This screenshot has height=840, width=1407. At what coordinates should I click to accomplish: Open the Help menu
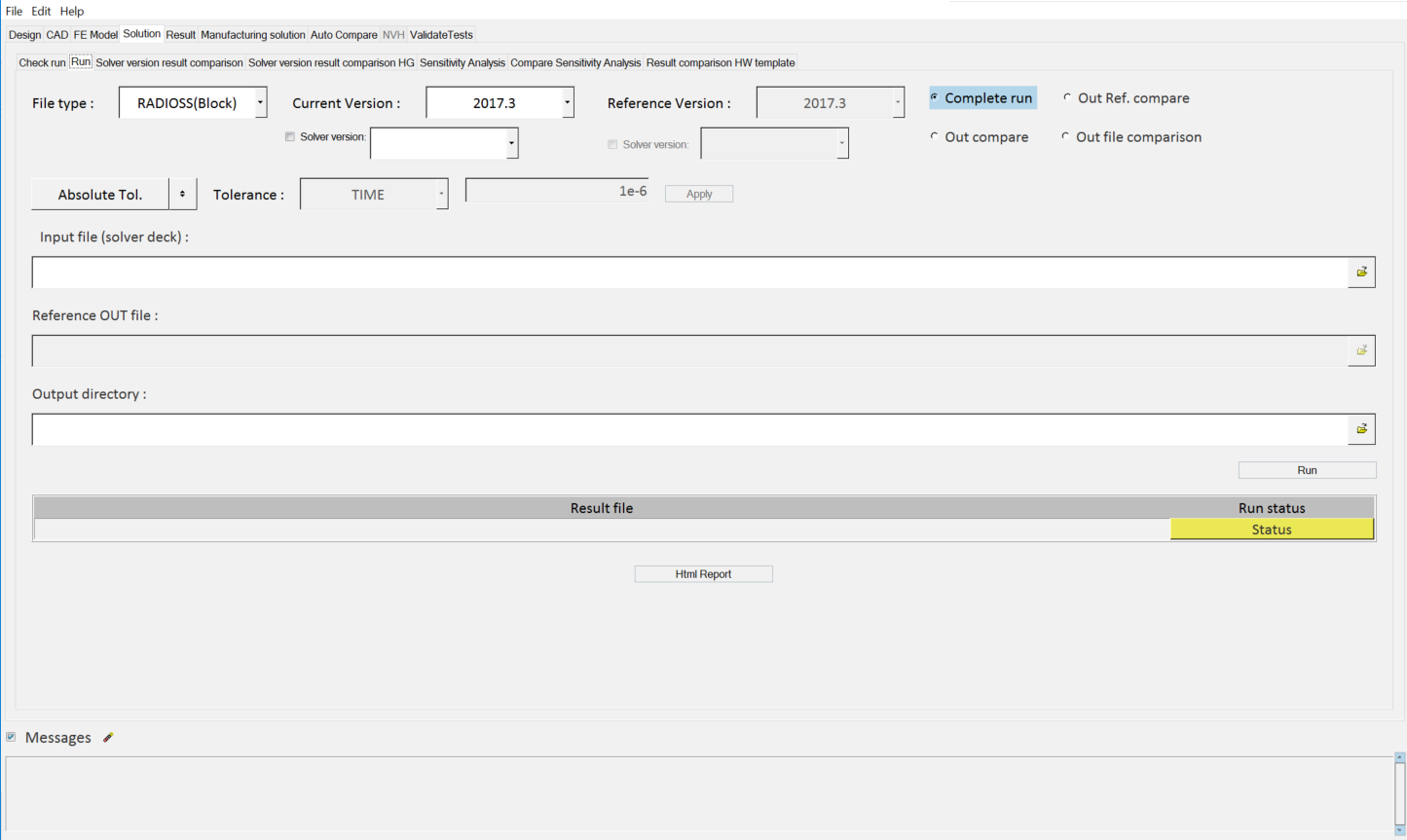(x=72, y=11)
